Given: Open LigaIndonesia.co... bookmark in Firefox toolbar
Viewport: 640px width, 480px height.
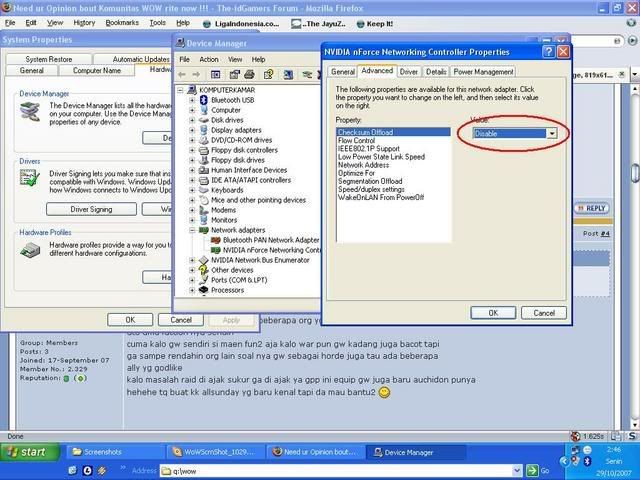Looking at the screenshot, I should pyautogui.click(x=242, y=24).
